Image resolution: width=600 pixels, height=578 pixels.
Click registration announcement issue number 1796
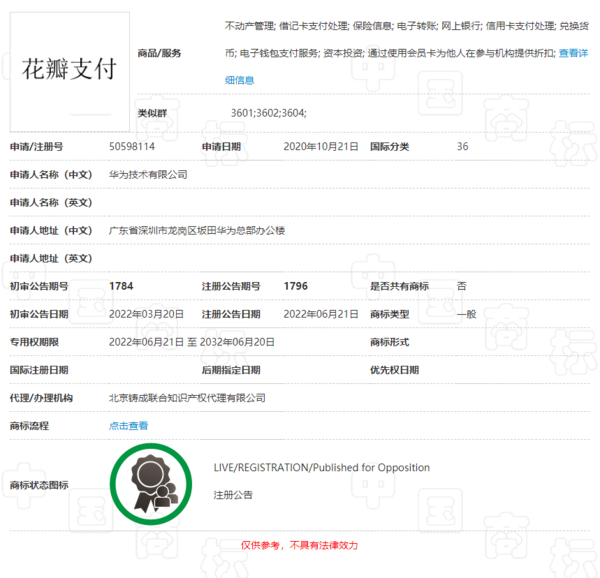(x=296, y=286)
